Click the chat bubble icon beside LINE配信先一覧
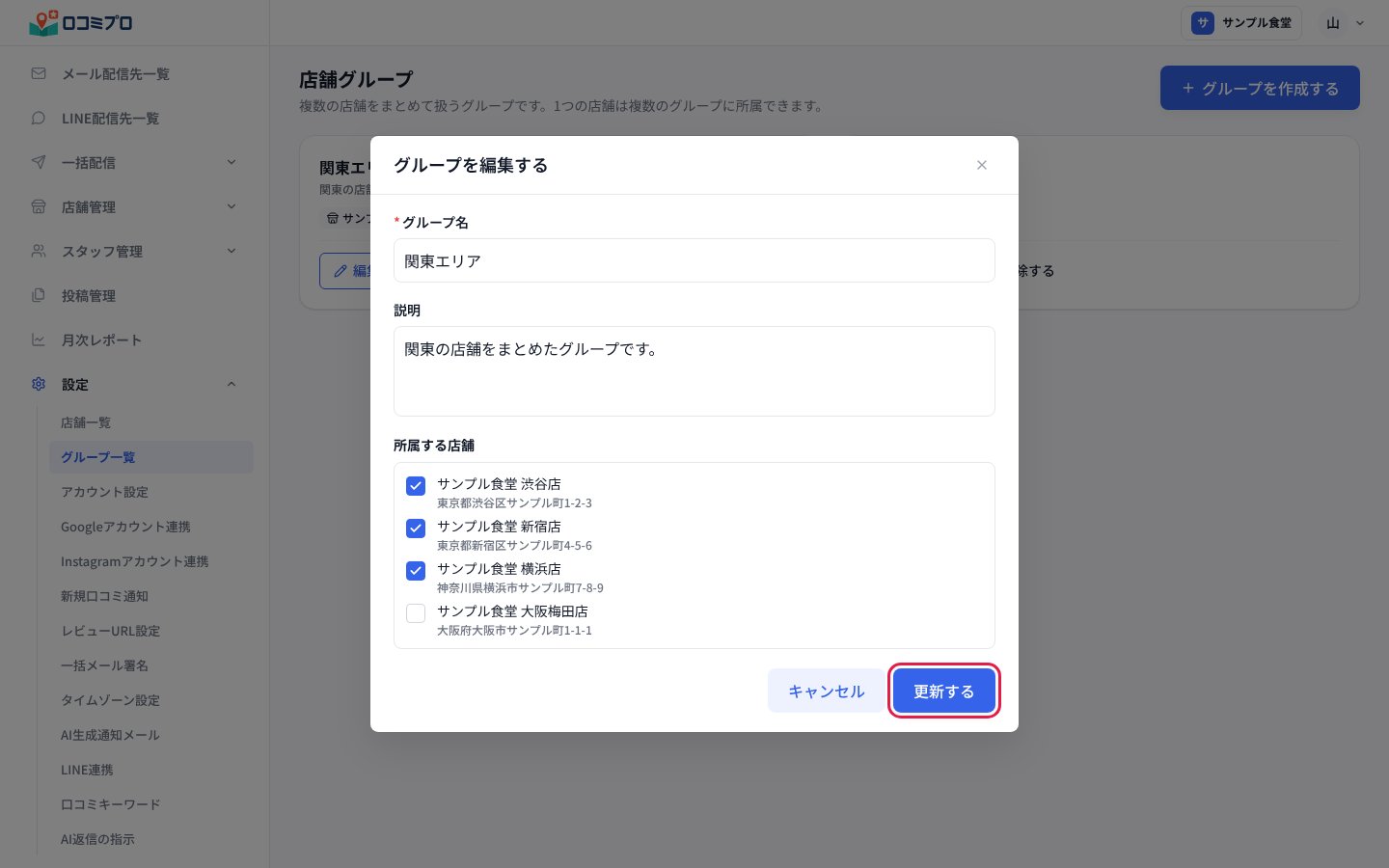This screenshot has width=1389, height=868. [x=39, y=118]
